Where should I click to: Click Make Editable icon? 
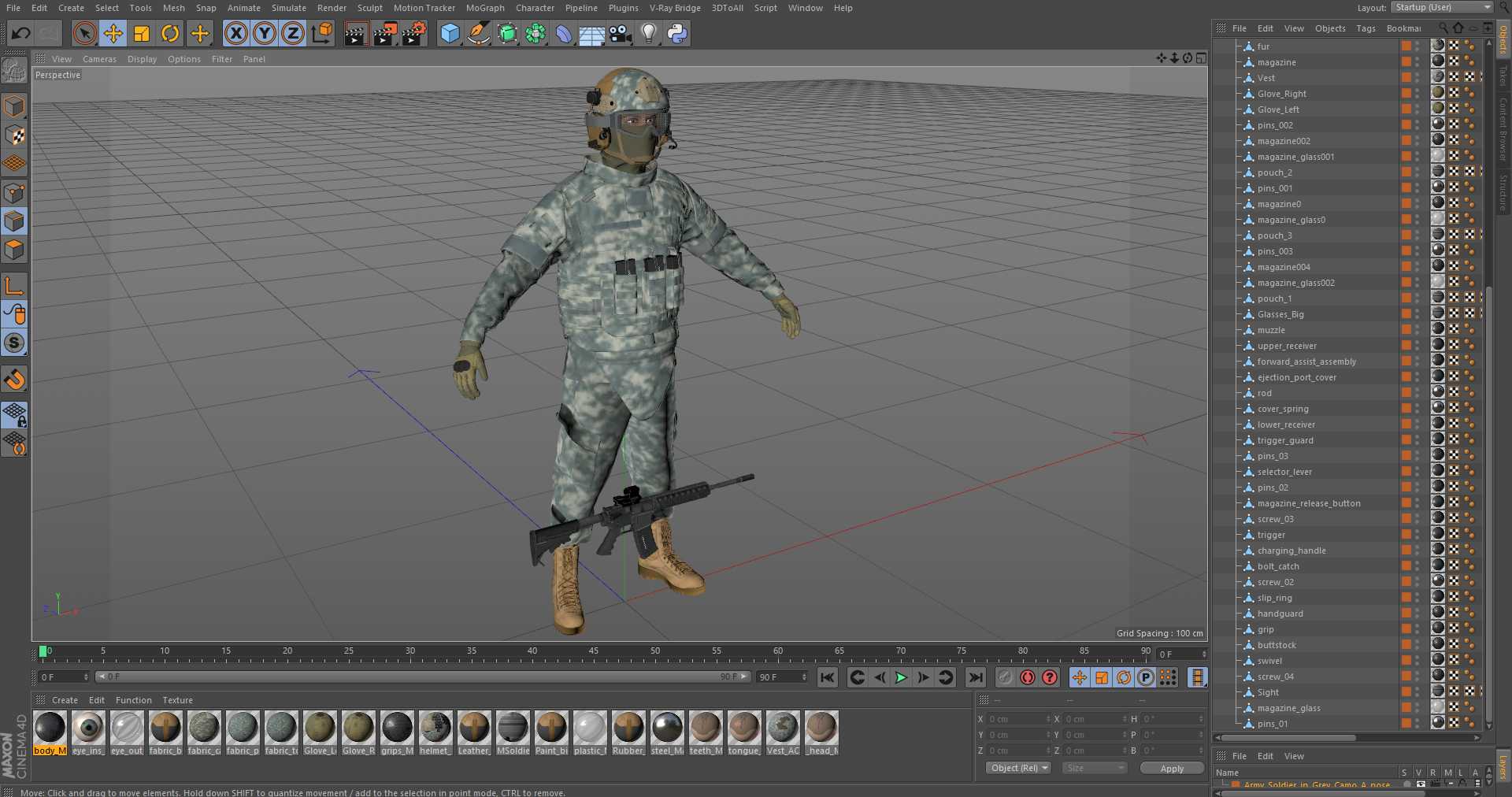point(14,71)
